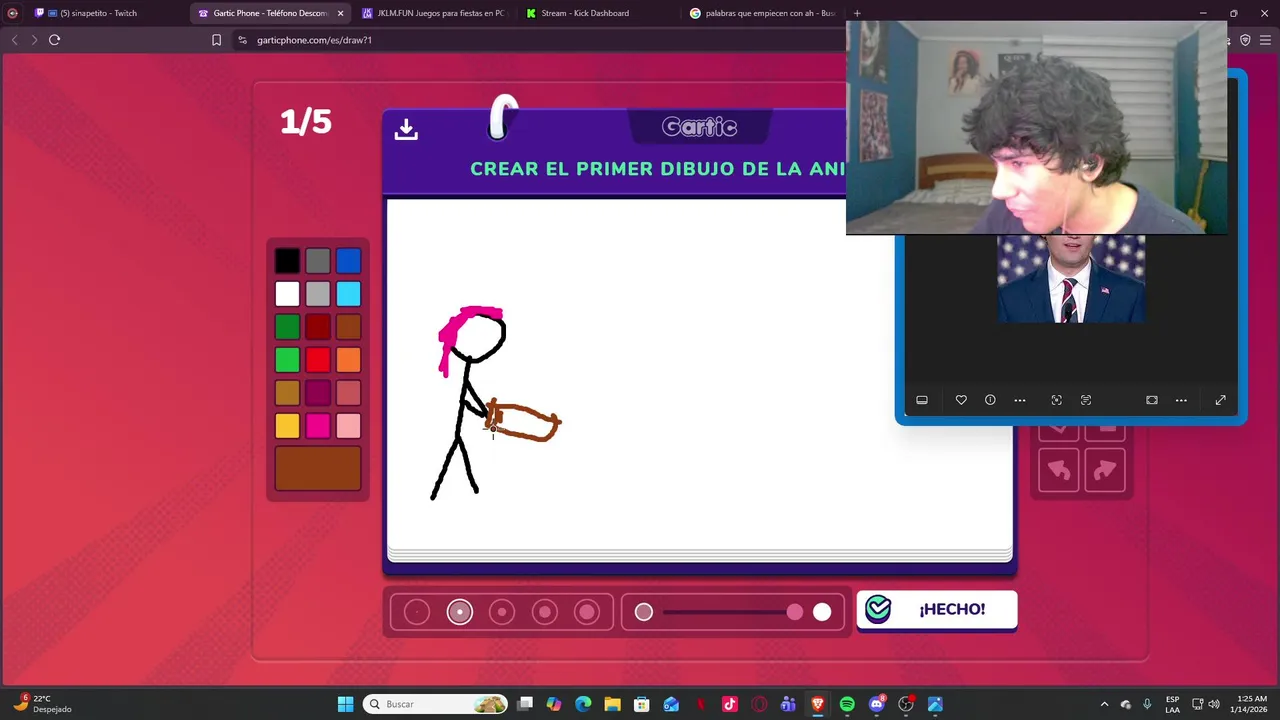1280x720 pixels.
Task: Open the weather widget showing 22°C
Action: 42,704
